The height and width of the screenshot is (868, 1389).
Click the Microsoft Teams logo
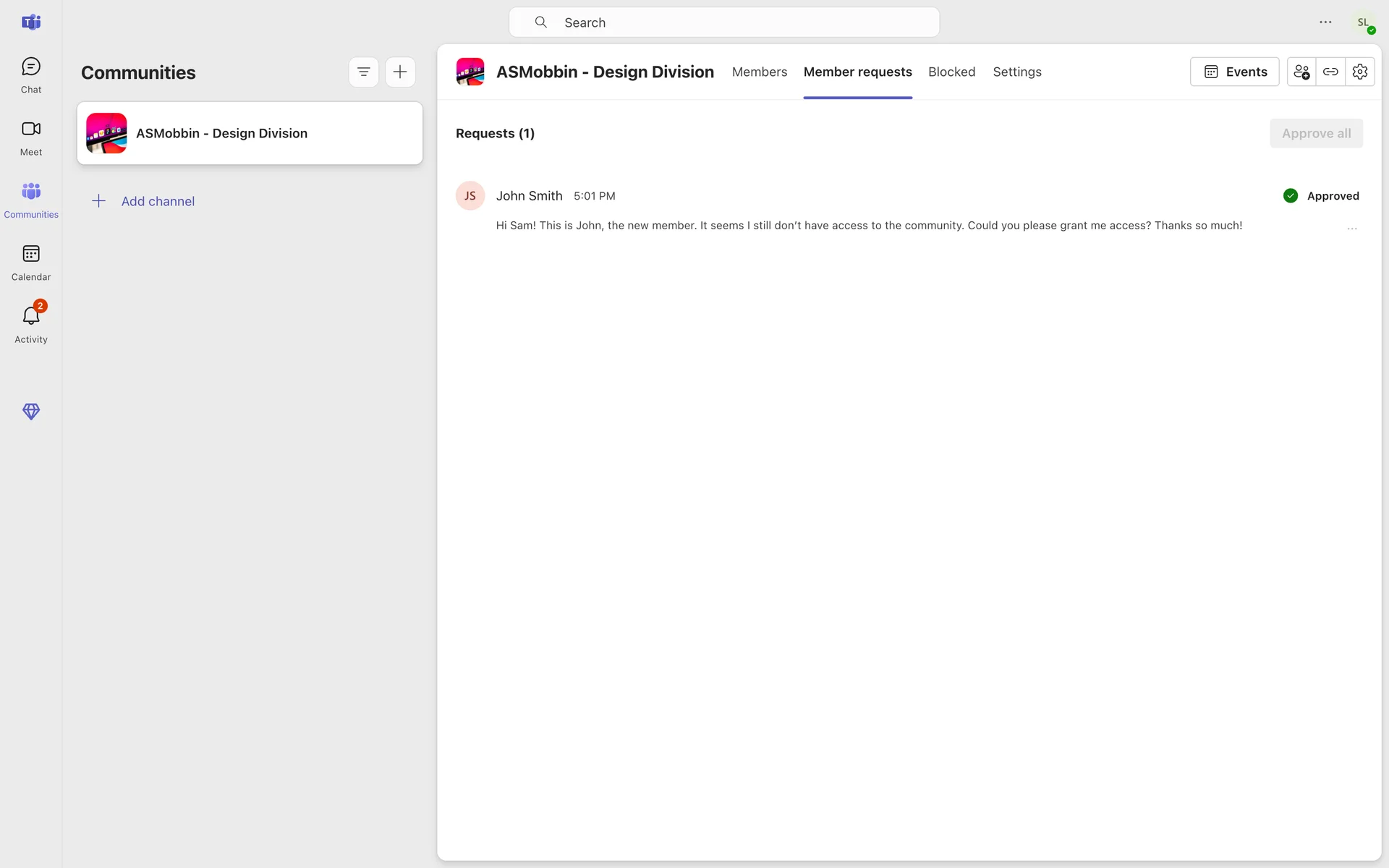pos(31,22)
